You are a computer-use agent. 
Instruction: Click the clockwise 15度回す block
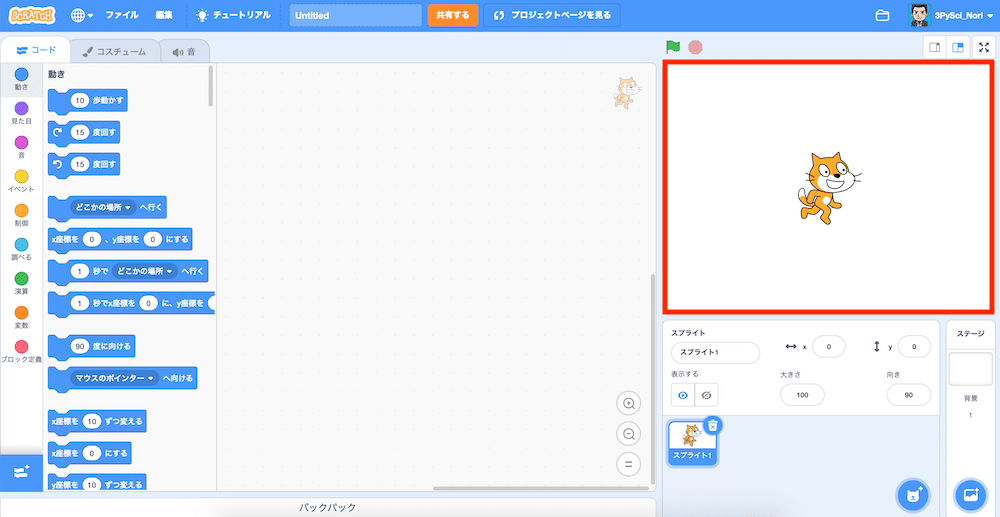click(84, 133)
